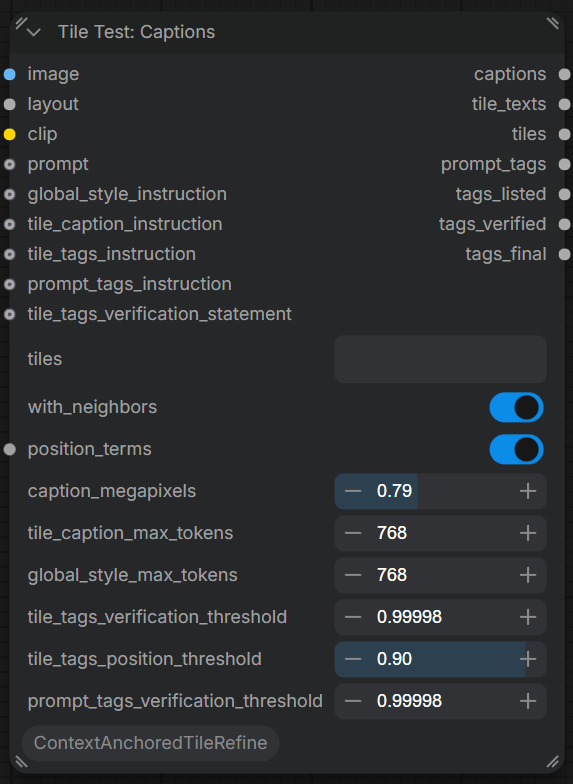Click the top-right corner resize handle
Viewport: 573px width, 784px height.
(553, 23)
